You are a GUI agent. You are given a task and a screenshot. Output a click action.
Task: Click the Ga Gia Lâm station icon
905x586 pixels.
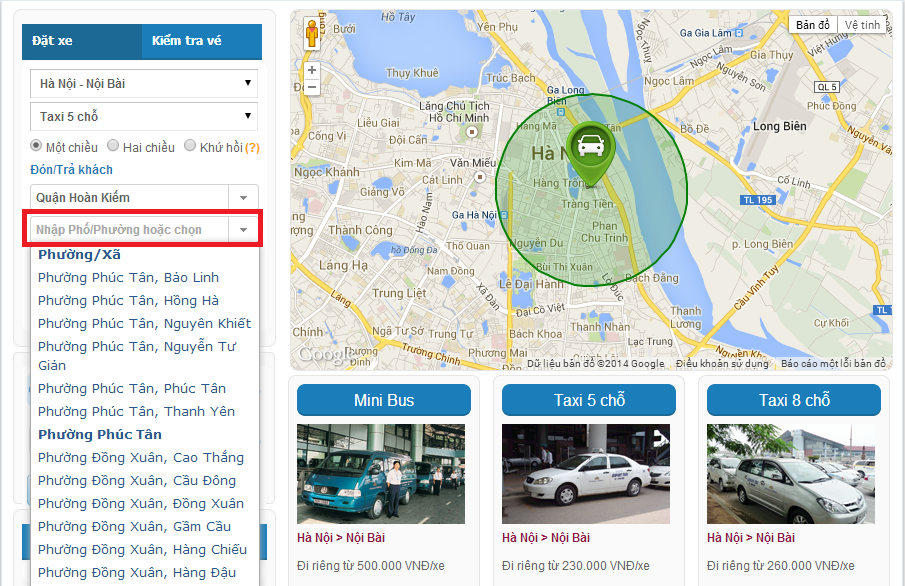(739, 33)
